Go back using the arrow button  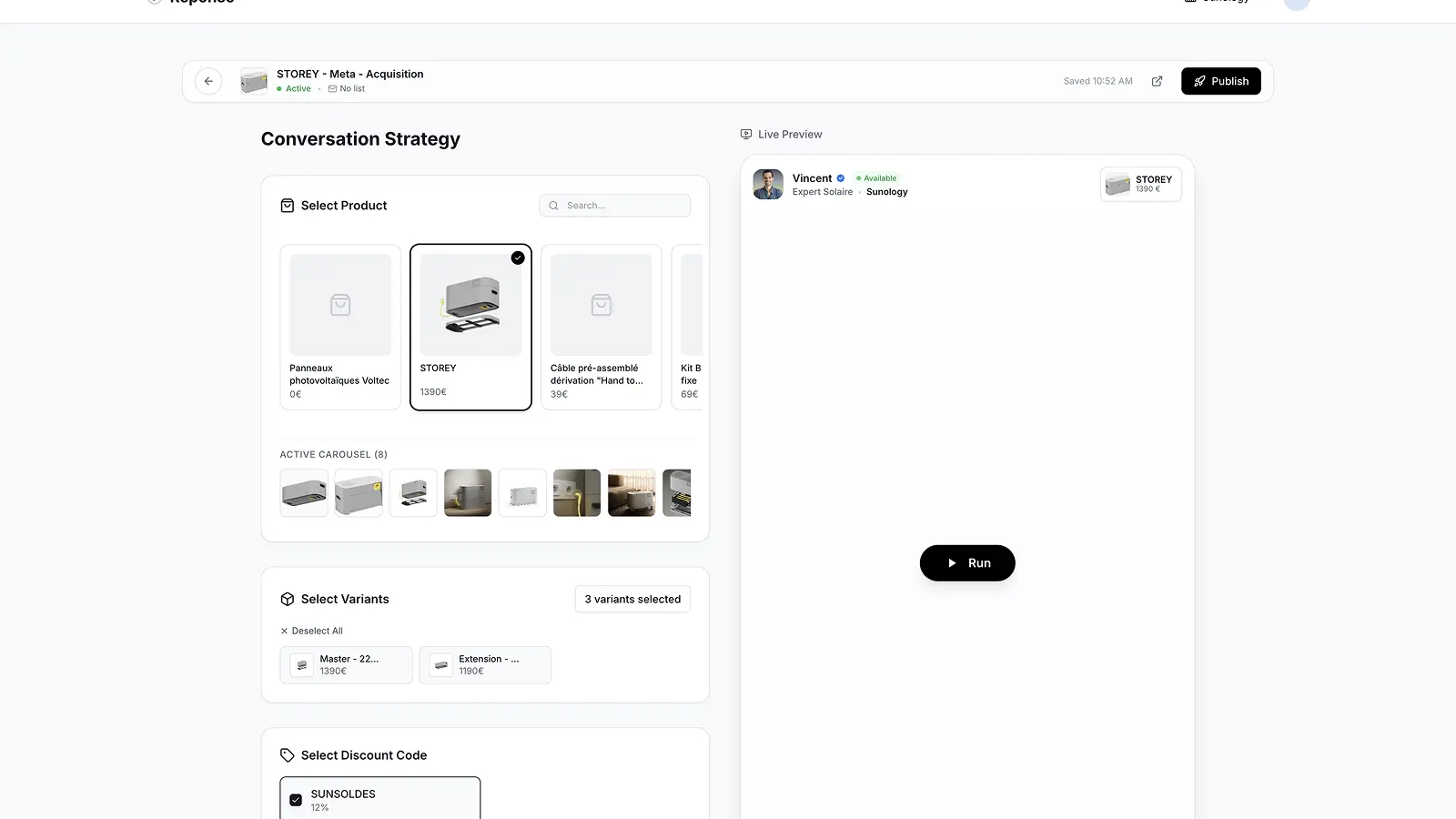pyautogui.click(x=208, y=81)
